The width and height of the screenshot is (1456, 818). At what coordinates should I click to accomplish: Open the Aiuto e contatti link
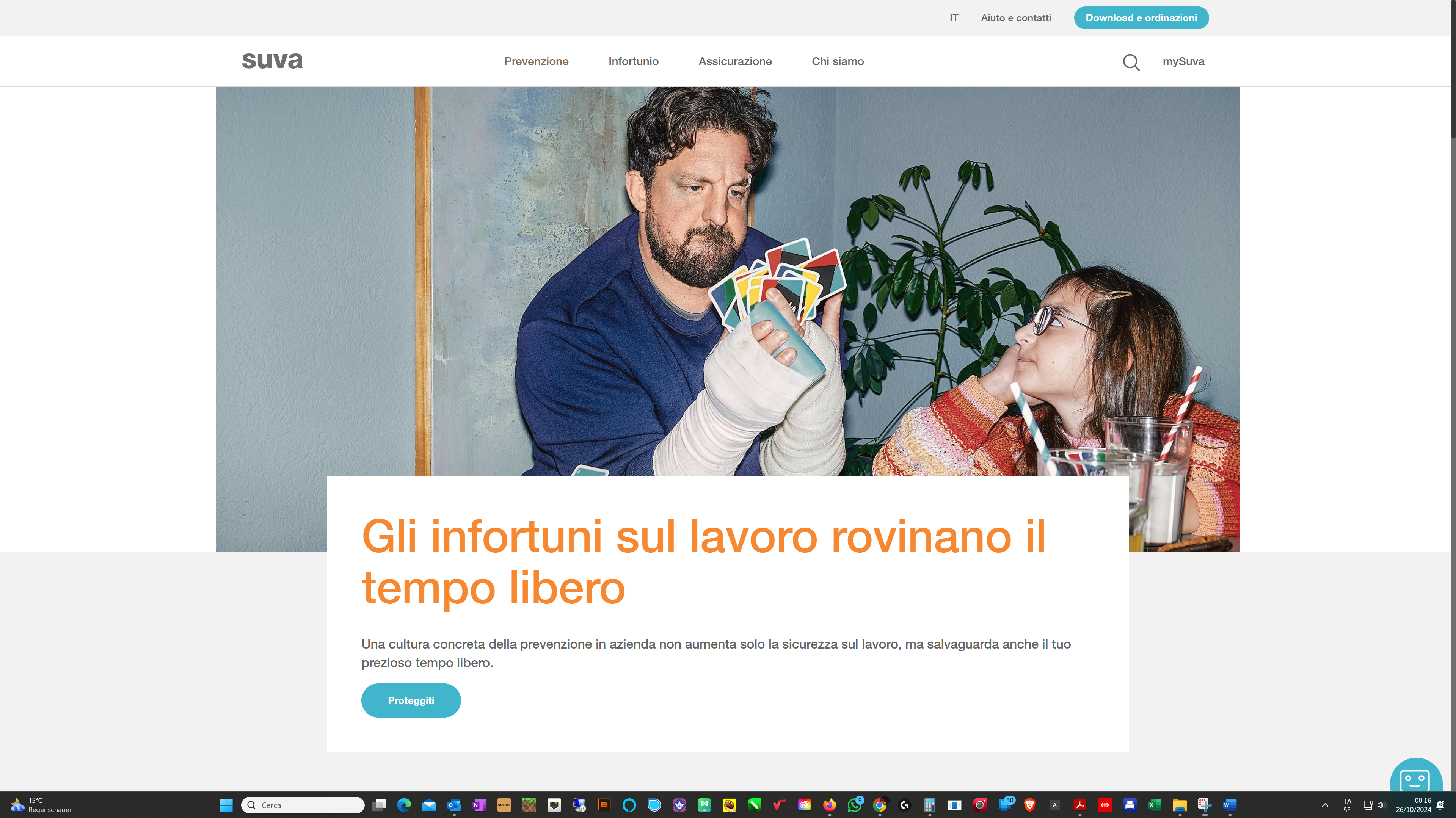pos(1016,17)
